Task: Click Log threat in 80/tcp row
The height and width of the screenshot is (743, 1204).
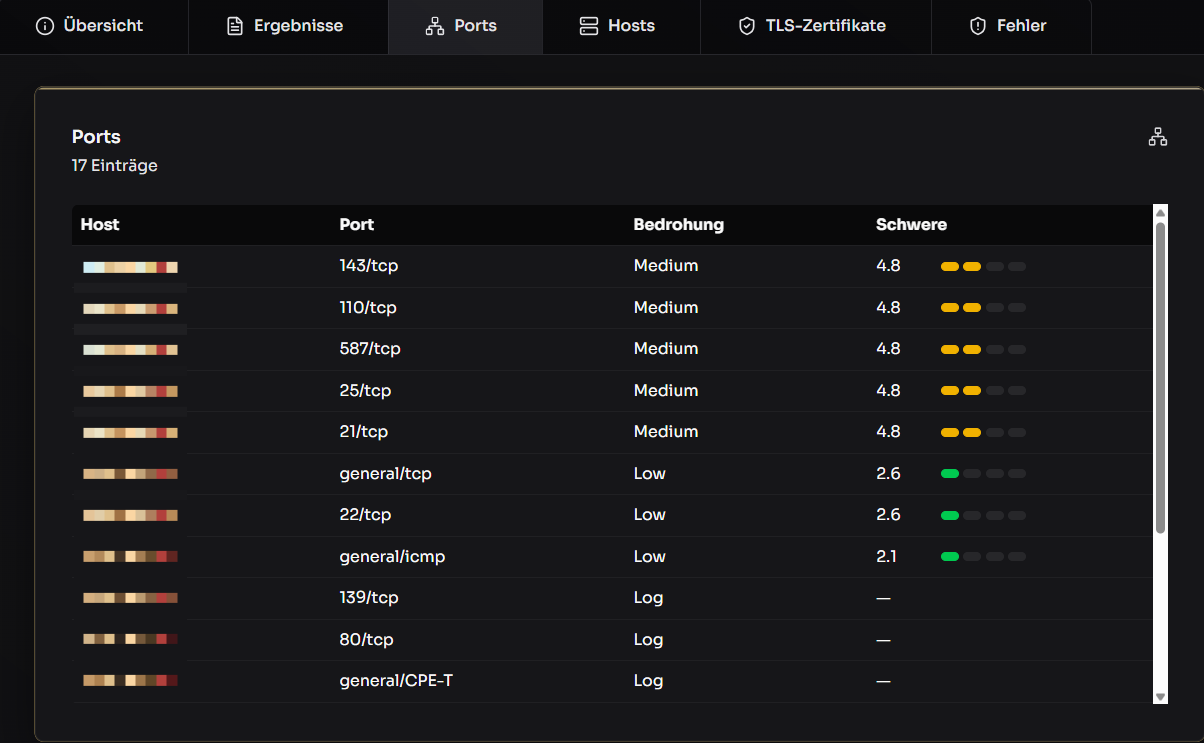Action: click(x=648, y=639)
